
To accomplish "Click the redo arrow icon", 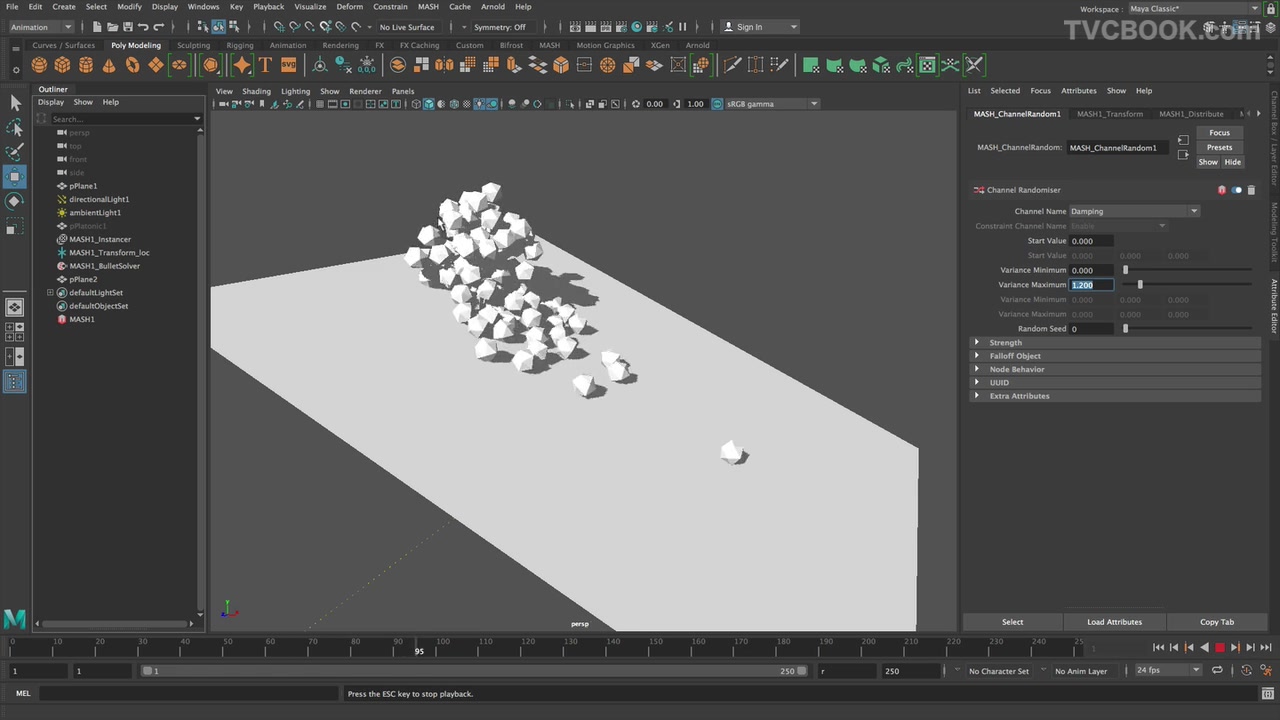I will click(x=160, y=27).
